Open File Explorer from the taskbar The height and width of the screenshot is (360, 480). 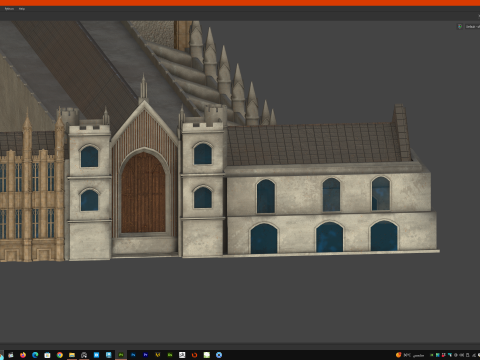point(72,355)
